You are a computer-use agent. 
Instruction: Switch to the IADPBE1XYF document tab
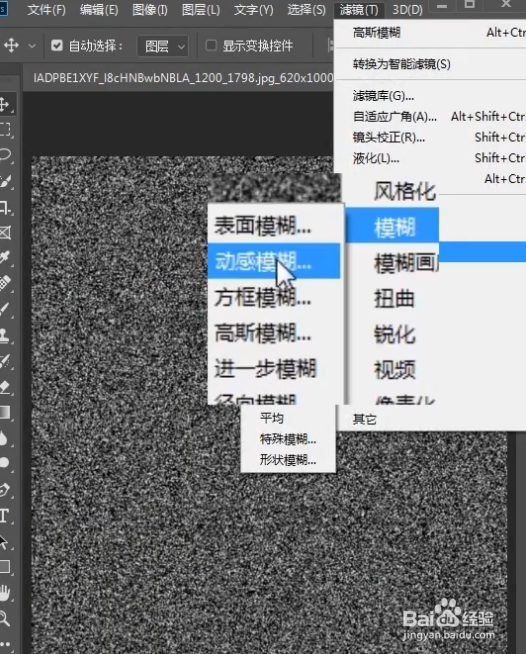(x=183, y=78)
